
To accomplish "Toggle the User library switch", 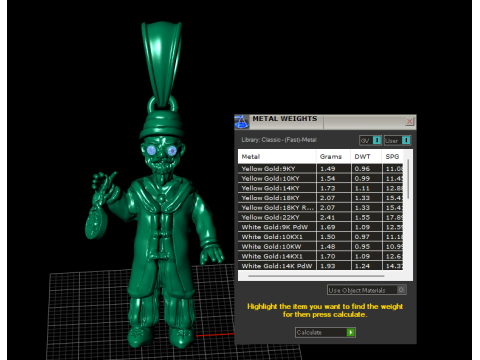I will [397, 140].
